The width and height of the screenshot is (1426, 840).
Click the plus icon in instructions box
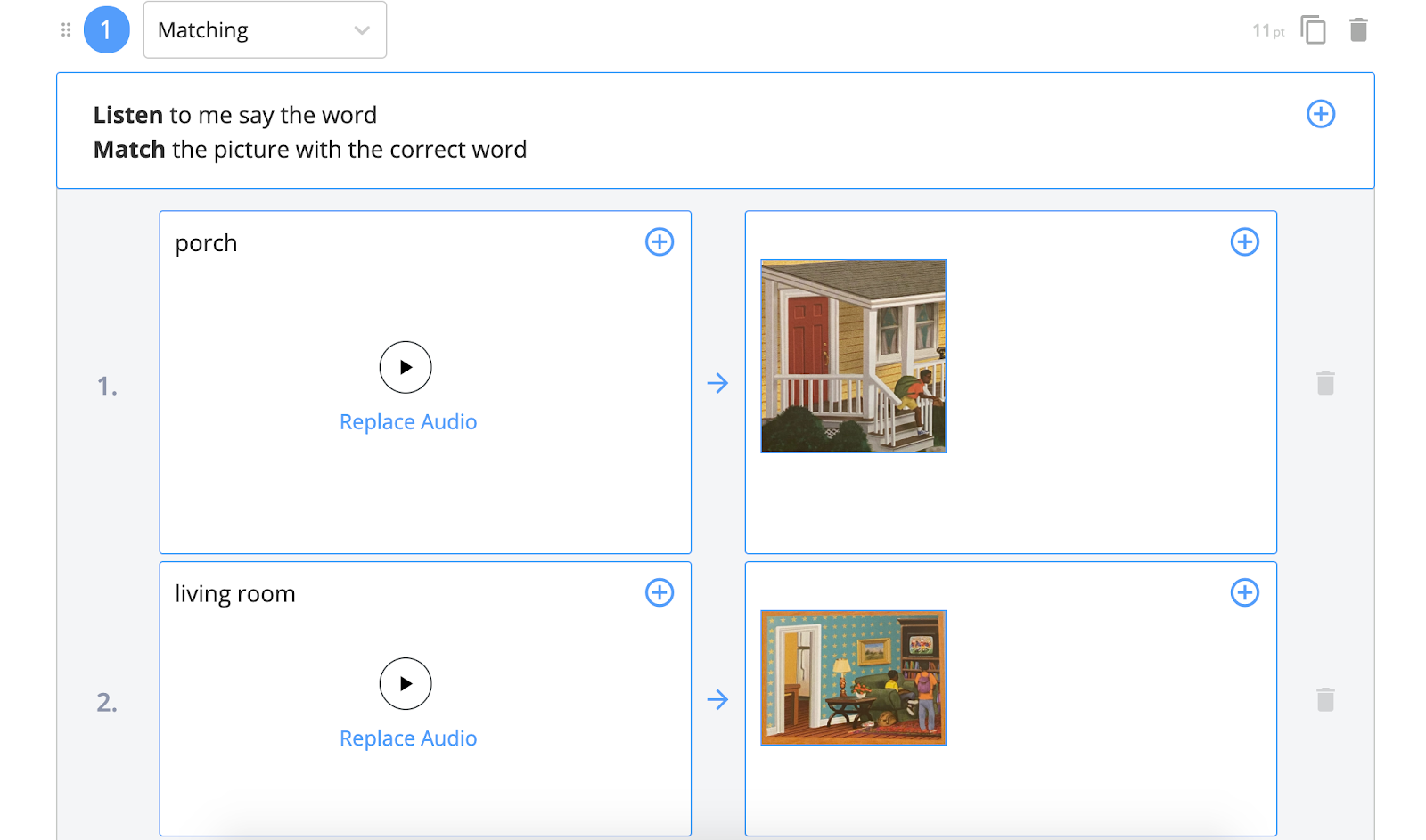(x=1320, y=114)
